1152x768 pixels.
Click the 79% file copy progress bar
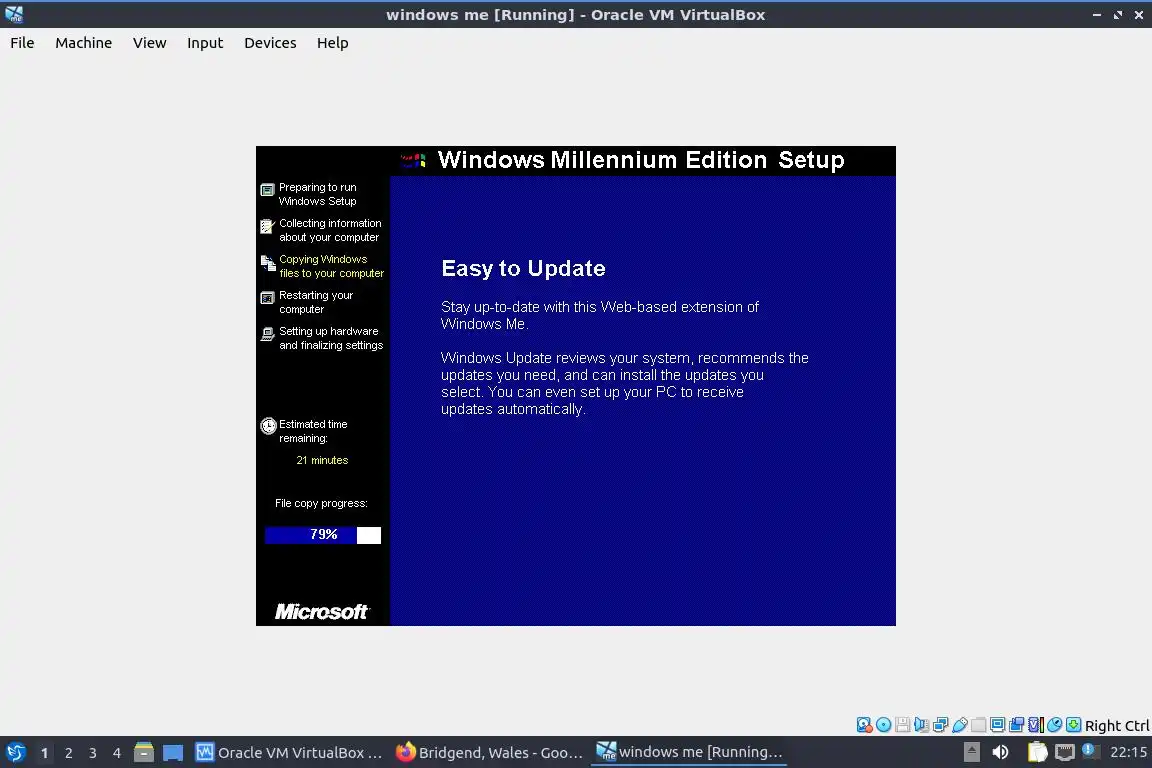pyautogui.click(x=323, y=535)
